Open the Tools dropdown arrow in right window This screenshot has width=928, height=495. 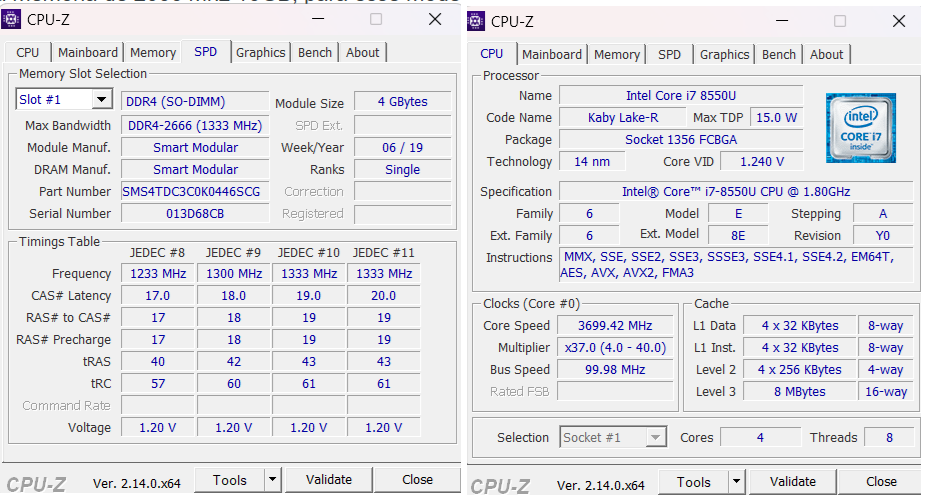pos(736,481)
